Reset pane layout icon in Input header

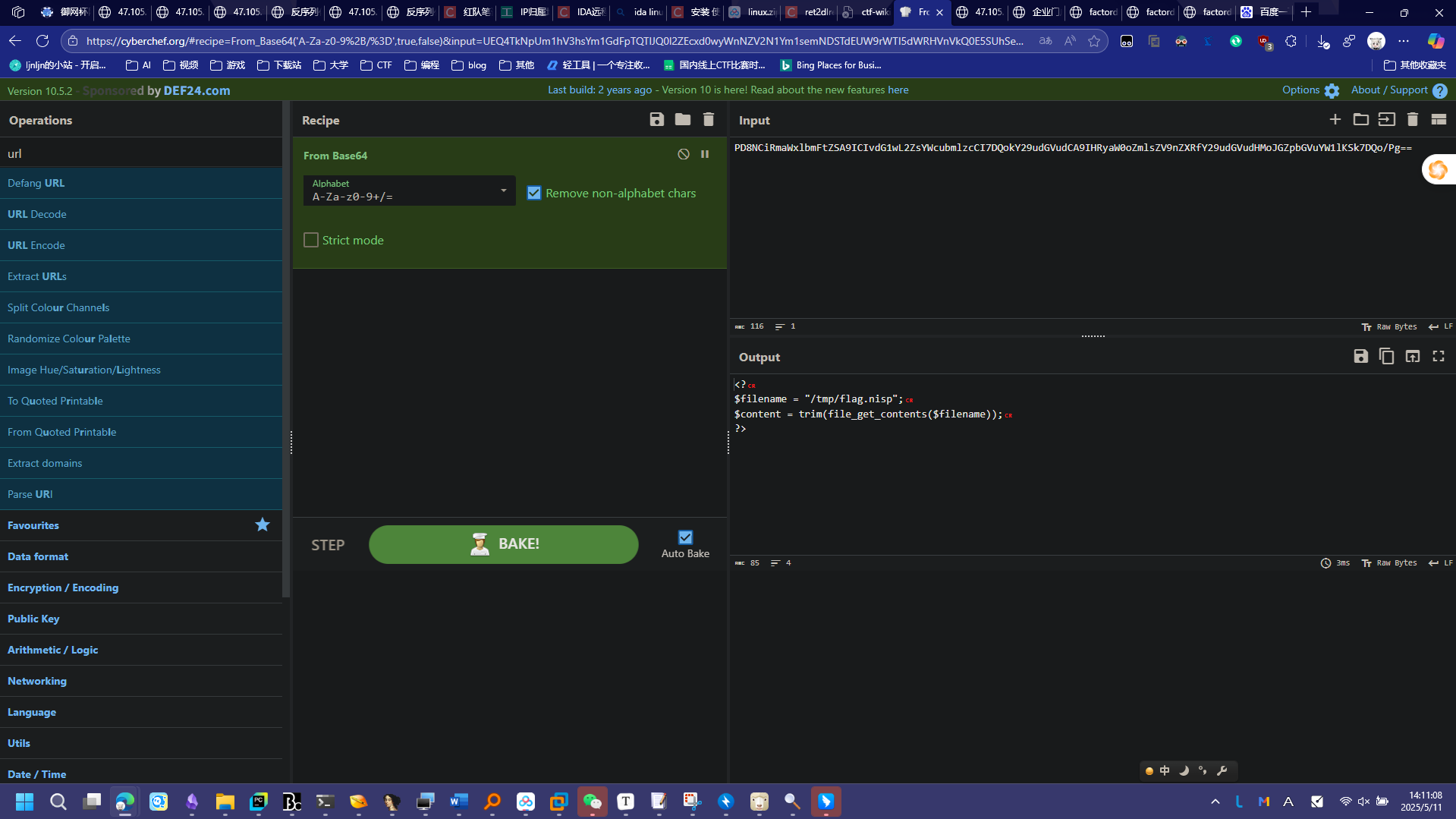pyautogui.click(x=1439, y=119)
